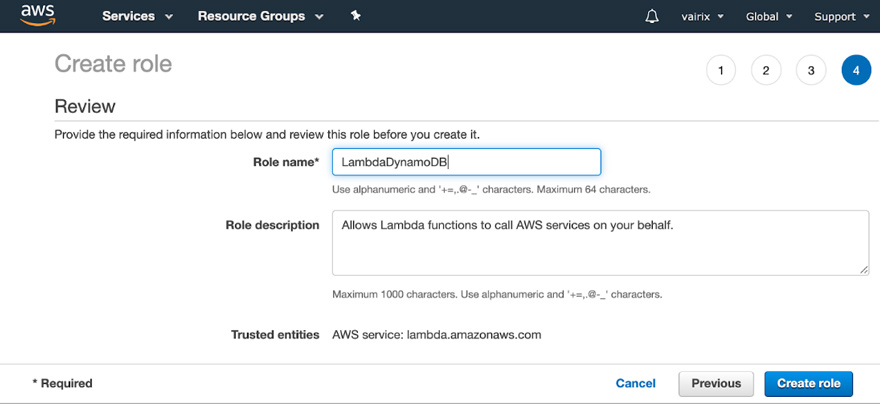Click the Review section heading
Screen dimensions: 880x404
[85, 106]
